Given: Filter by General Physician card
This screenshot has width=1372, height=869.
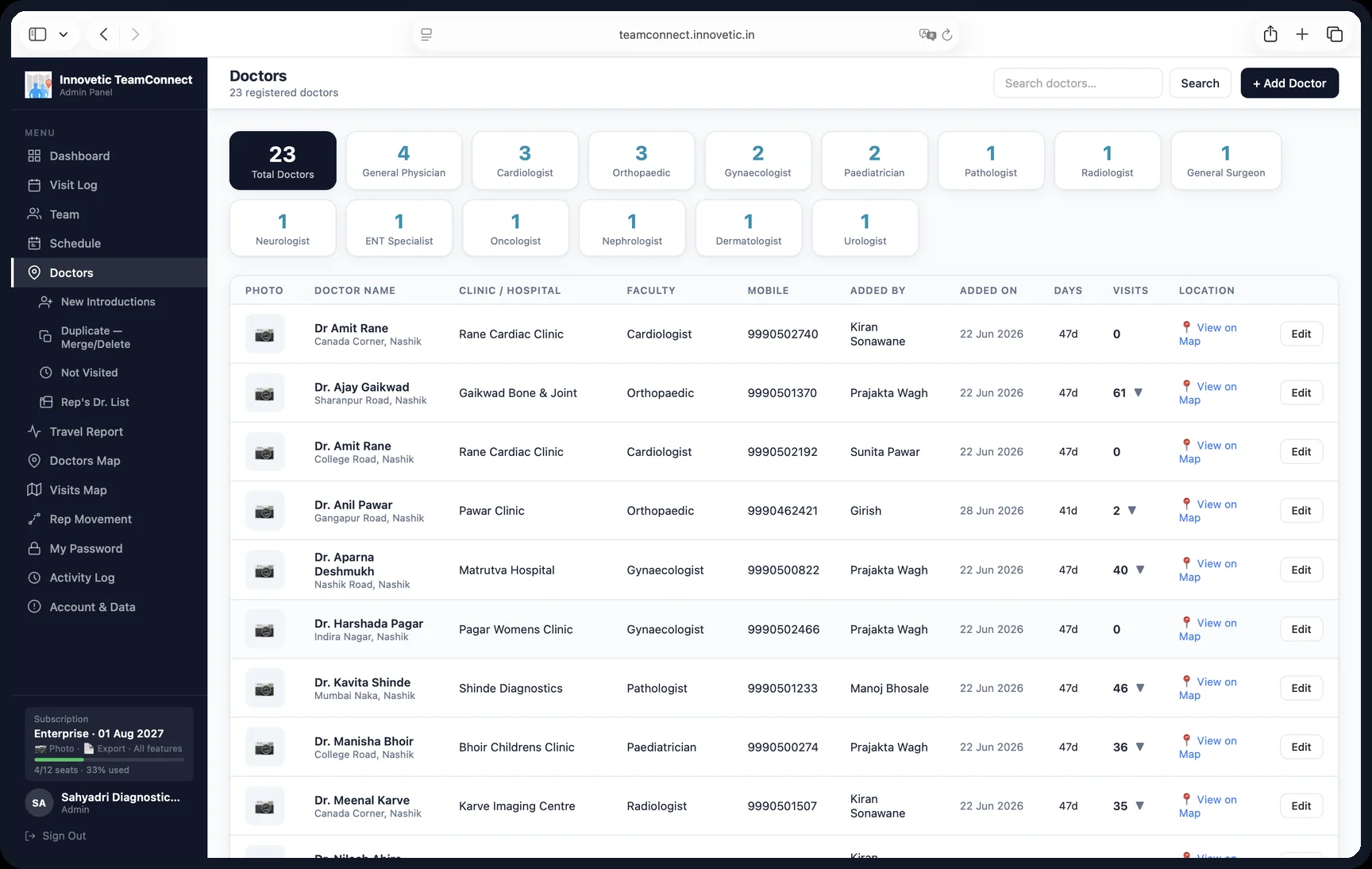Looking at the screenshot, I should click(x=404, y=160).
